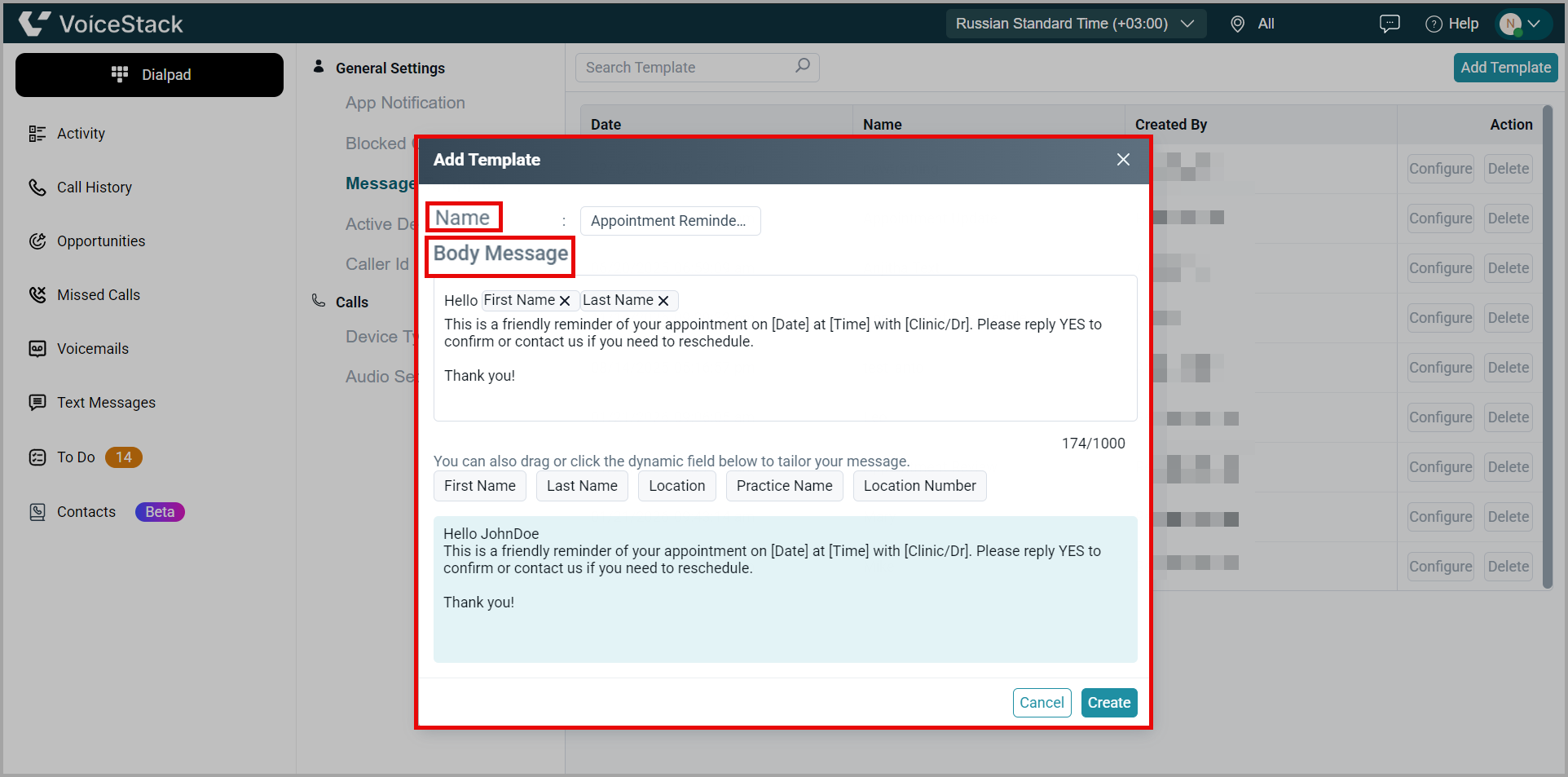
Task: Click the Created By column header
Action: tap(1171, 125)
